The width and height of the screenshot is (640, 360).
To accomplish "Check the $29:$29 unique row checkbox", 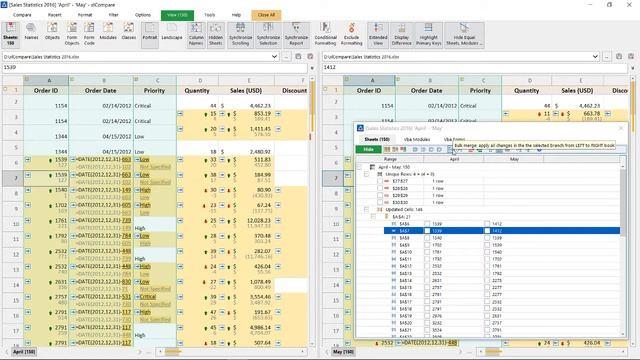I will coord(380,196).
